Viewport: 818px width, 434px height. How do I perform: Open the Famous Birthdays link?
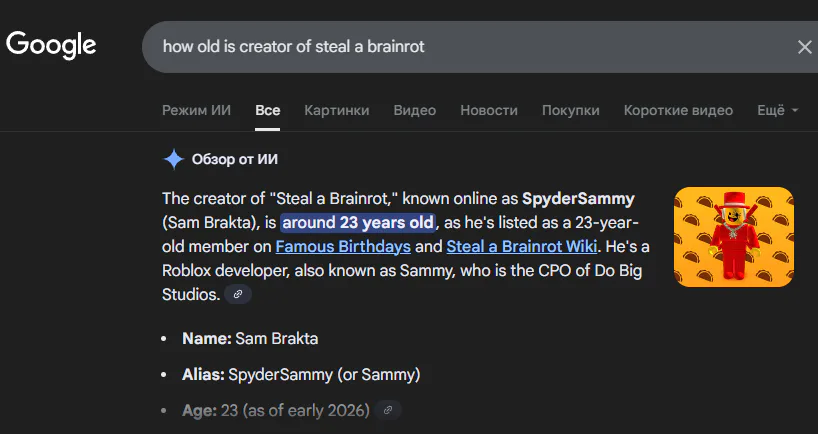pos(343,246)
